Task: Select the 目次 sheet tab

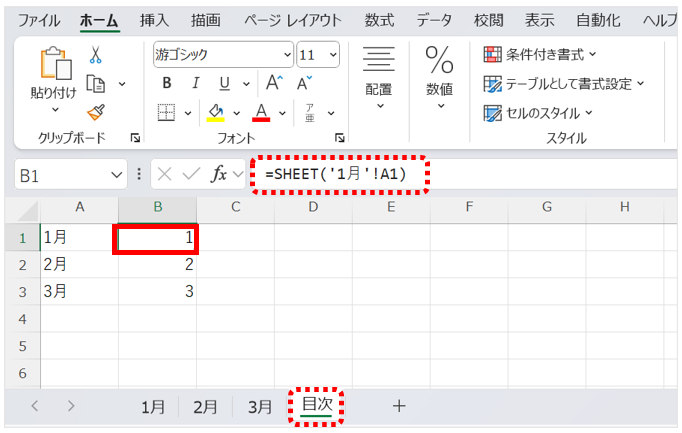Action: point(317,405)
